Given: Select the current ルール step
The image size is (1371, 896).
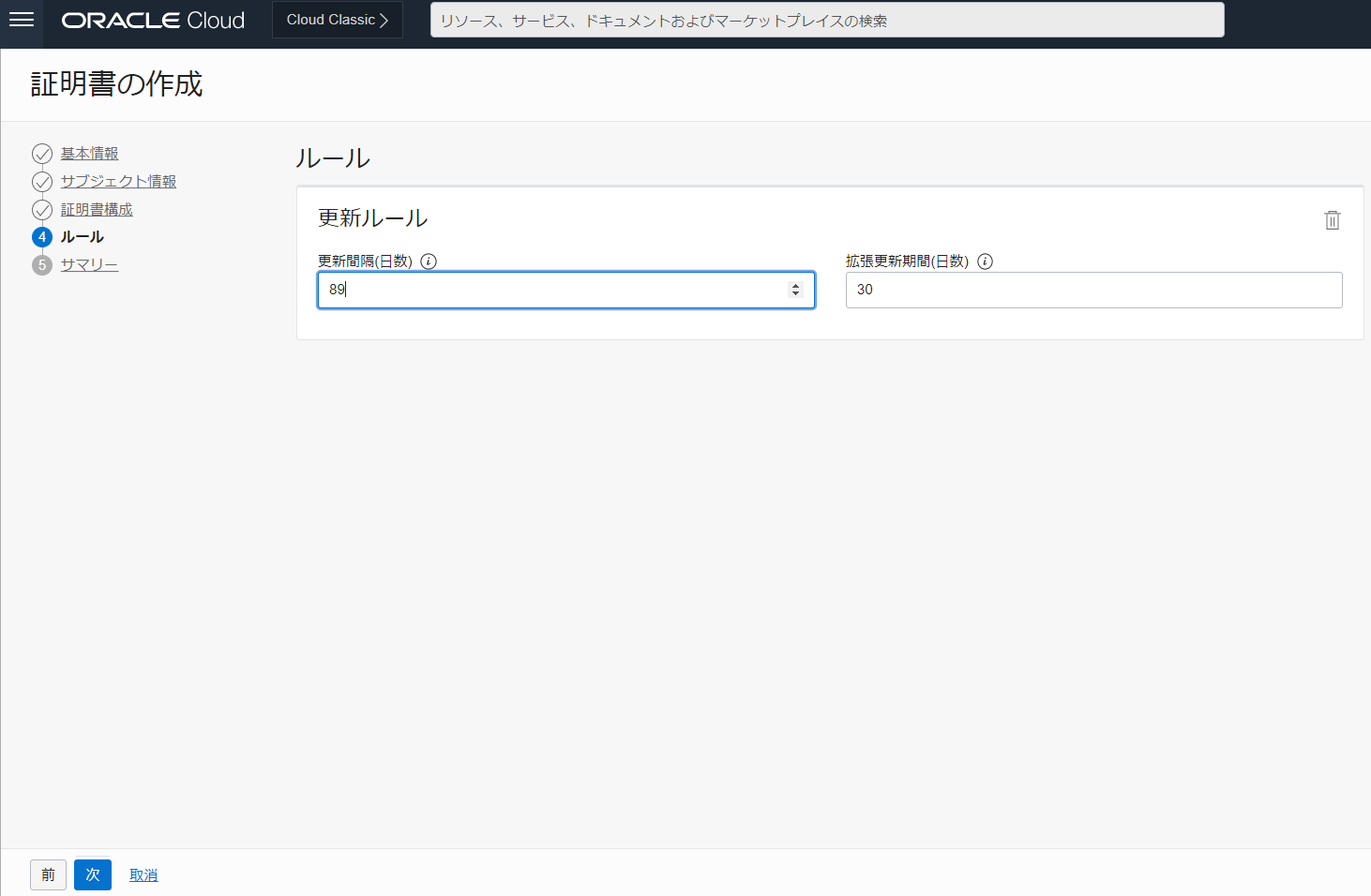Looking at the screenshot, I should click(83, 237).
